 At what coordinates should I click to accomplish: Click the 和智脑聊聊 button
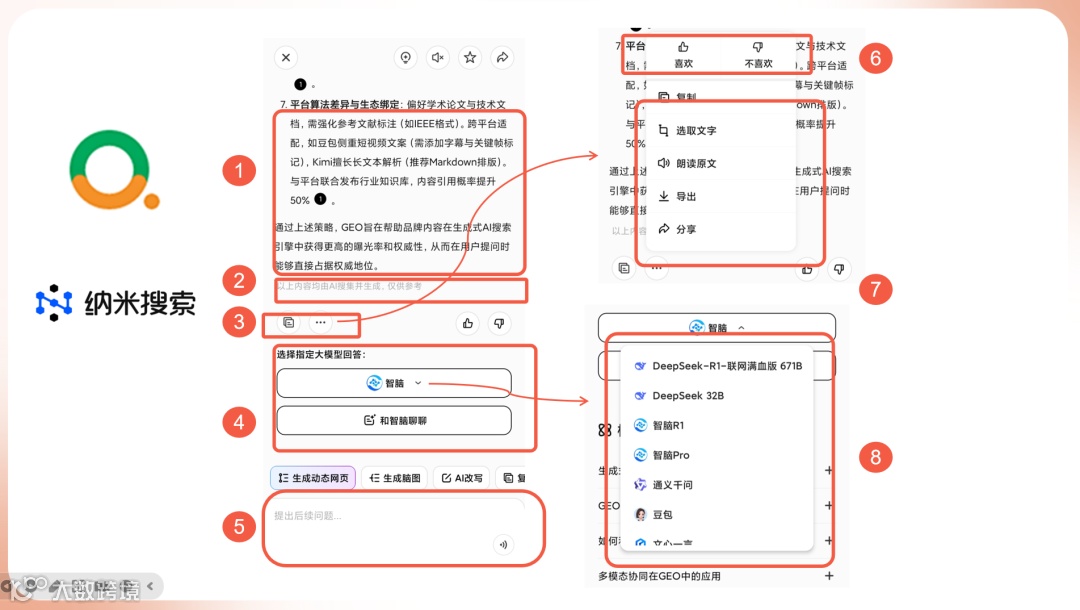pos(394,420)
